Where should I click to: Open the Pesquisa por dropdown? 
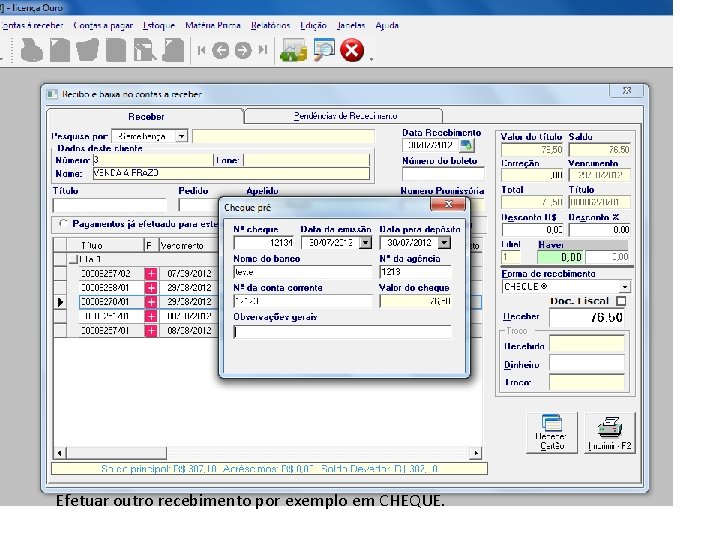pyautogui.click(x=181, y=136)
